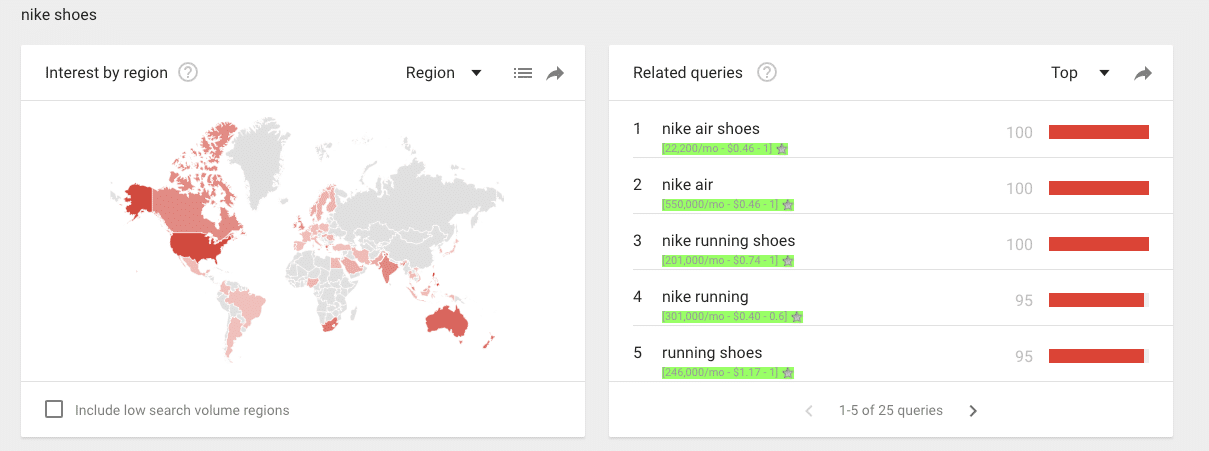Enable Include low search volume regions
1209x451 pixels.
(54, 409)
